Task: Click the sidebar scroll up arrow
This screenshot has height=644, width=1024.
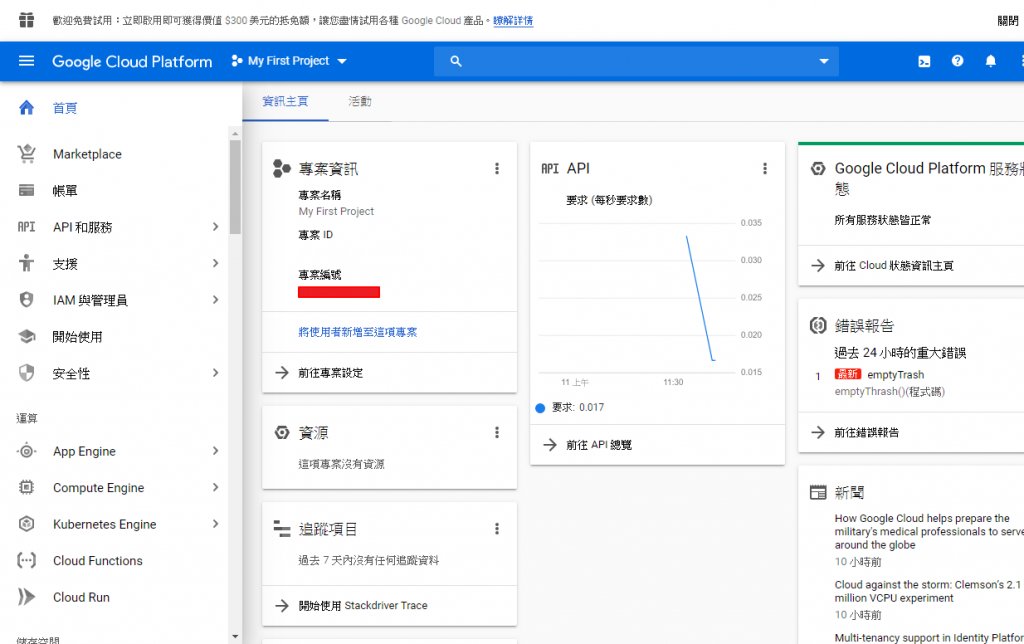Action: click(235, 134)
